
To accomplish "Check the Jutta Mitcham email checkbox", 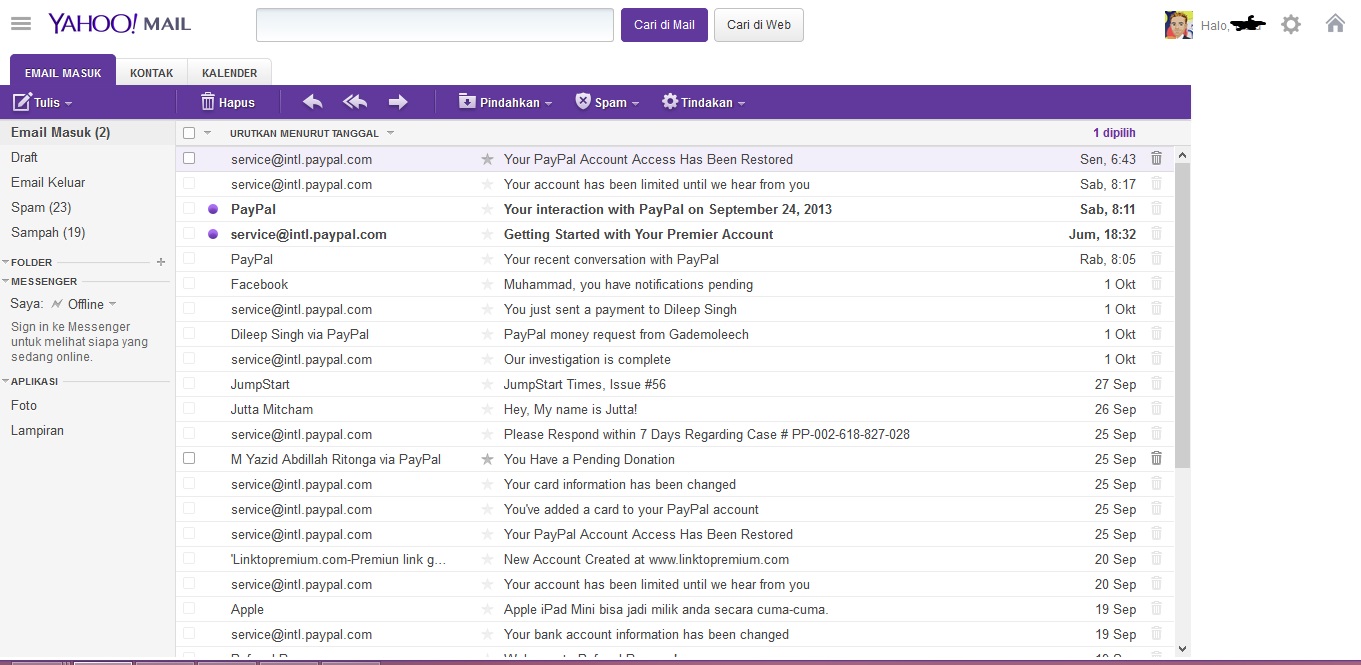I will 189,408.
